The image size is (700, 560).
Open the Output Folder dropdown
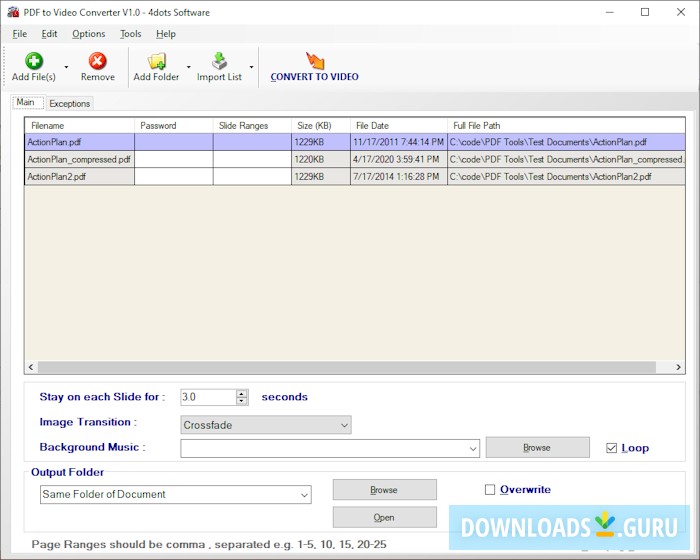176,494
